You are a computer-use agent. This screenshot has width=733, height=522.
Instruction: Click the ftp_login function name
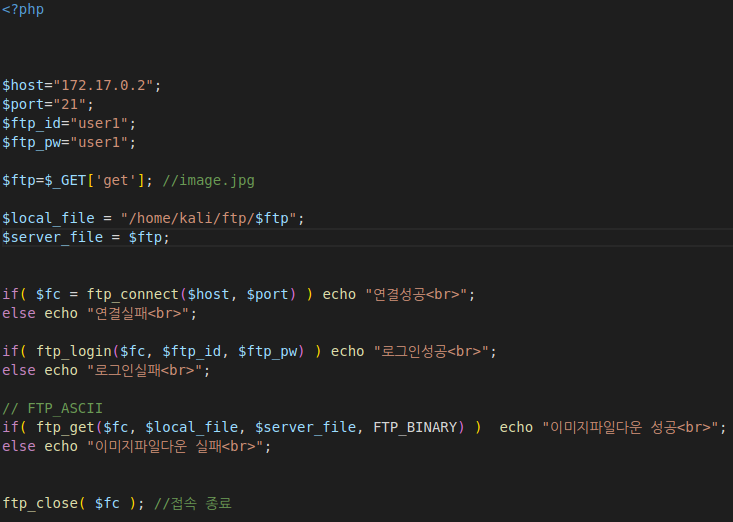[x=74, y=351]
